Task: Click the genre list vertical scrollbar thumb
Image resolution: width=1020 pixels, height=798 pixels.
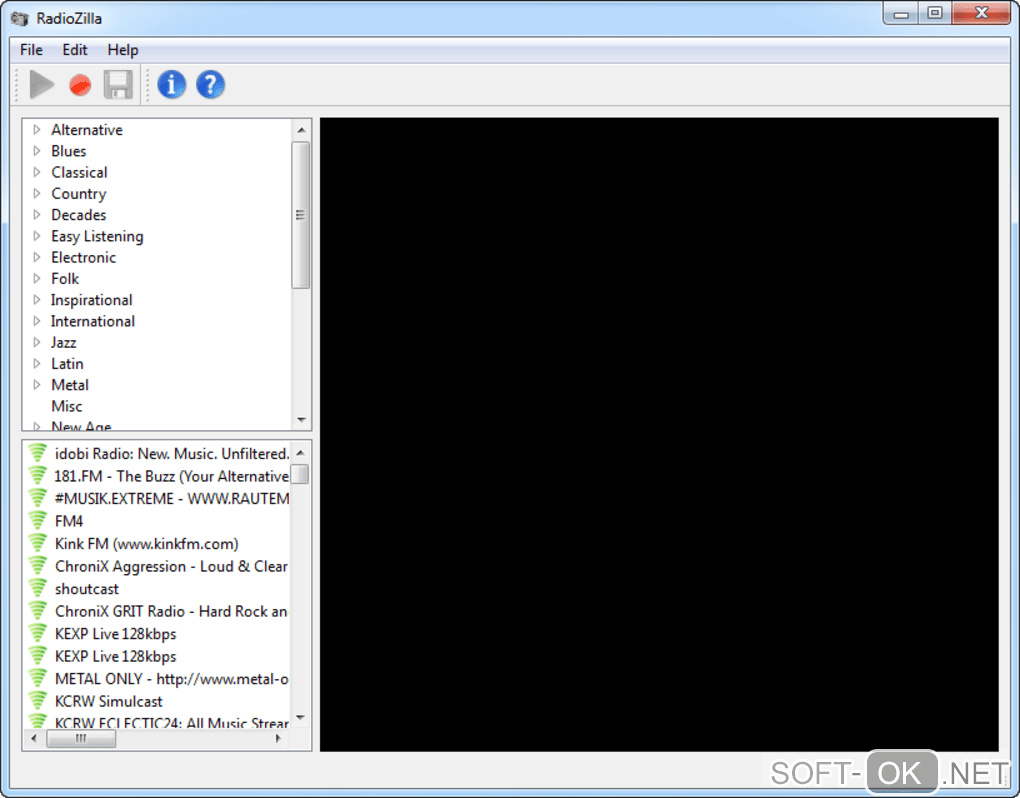Action: tap(301, 215)
